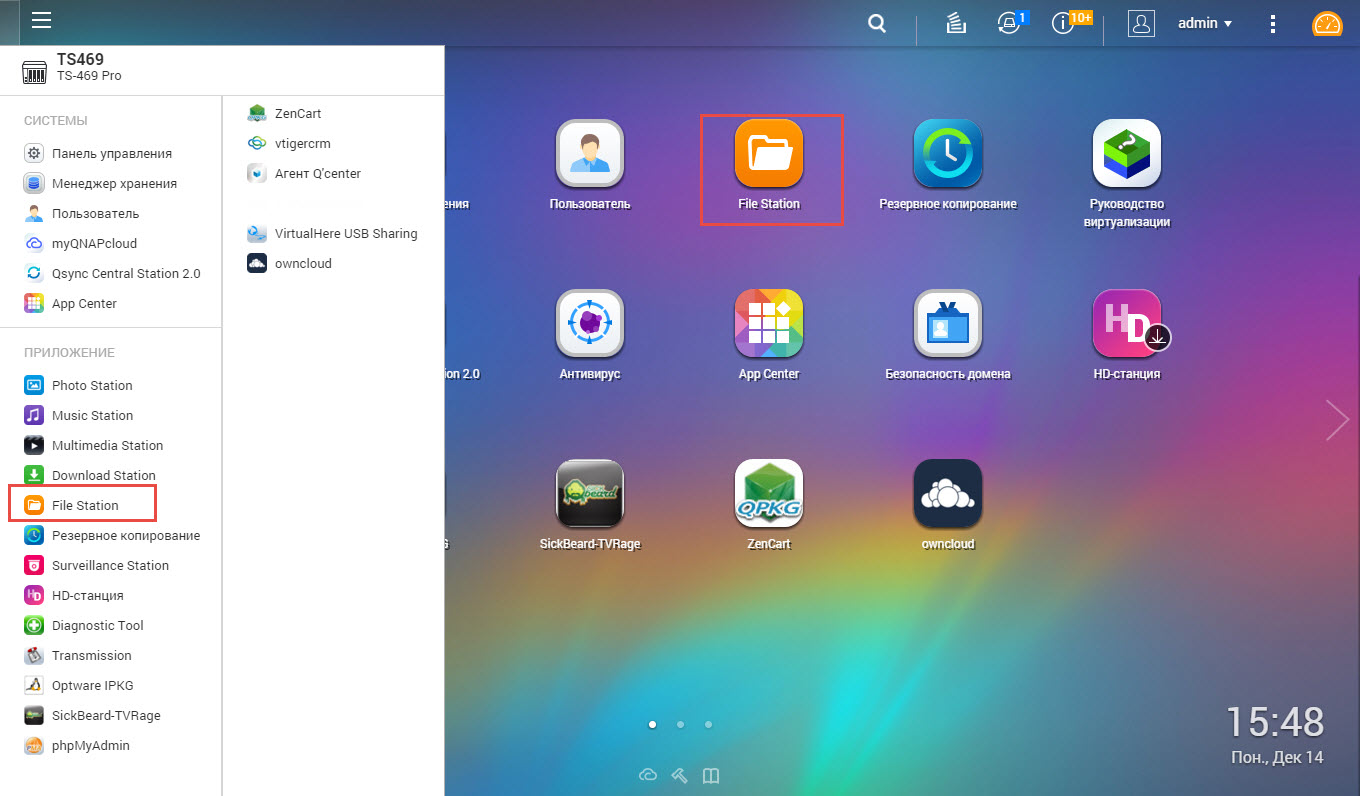Open Qsync Central Station 2.0 entry
The height and width of the screenshot is (796, 1360).
click(111, 273)
